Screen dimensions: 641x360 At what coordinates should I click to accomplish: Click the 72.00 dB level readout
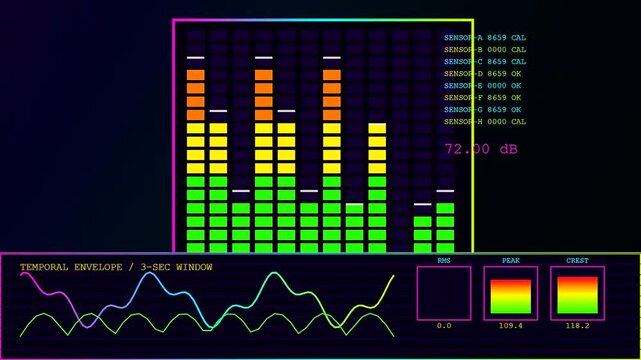[x=481, y=149]
